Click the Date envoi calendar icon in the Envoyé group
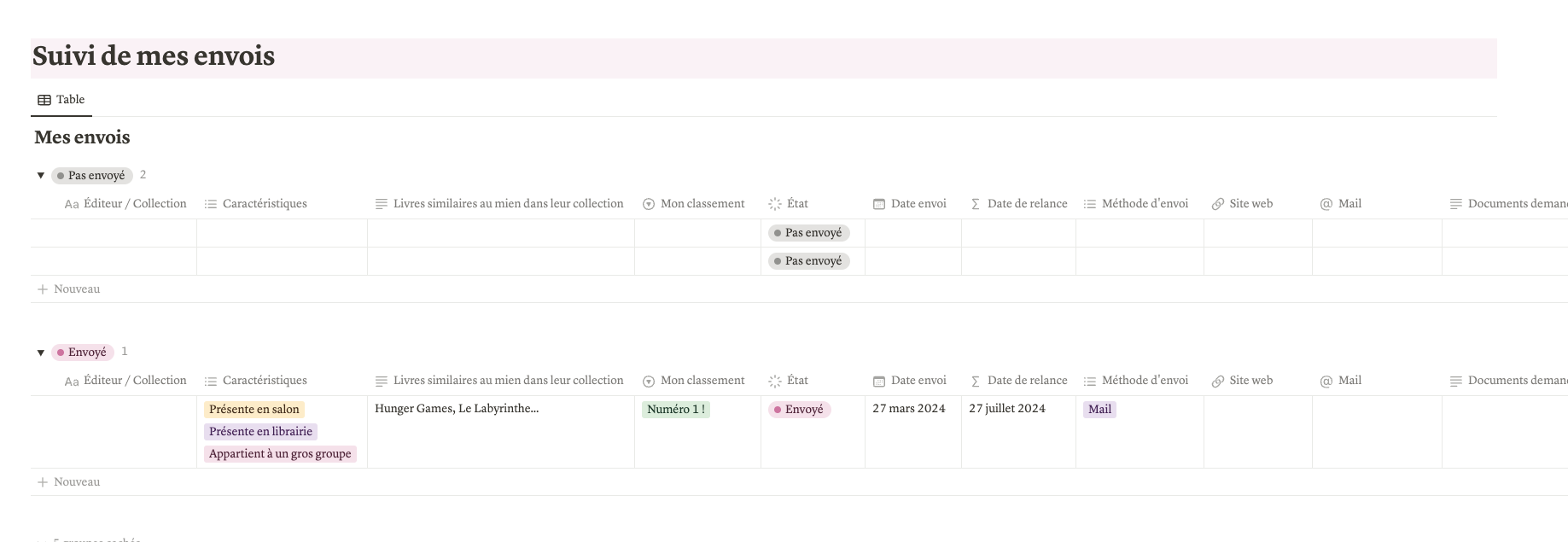The image size is (1568, 542). [879, 382]
